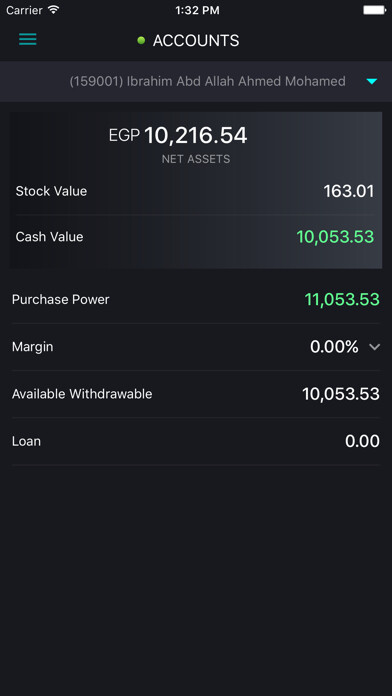392x696 pixels.
Task: Tap the Loan row
Action: (x=196, y=441)
